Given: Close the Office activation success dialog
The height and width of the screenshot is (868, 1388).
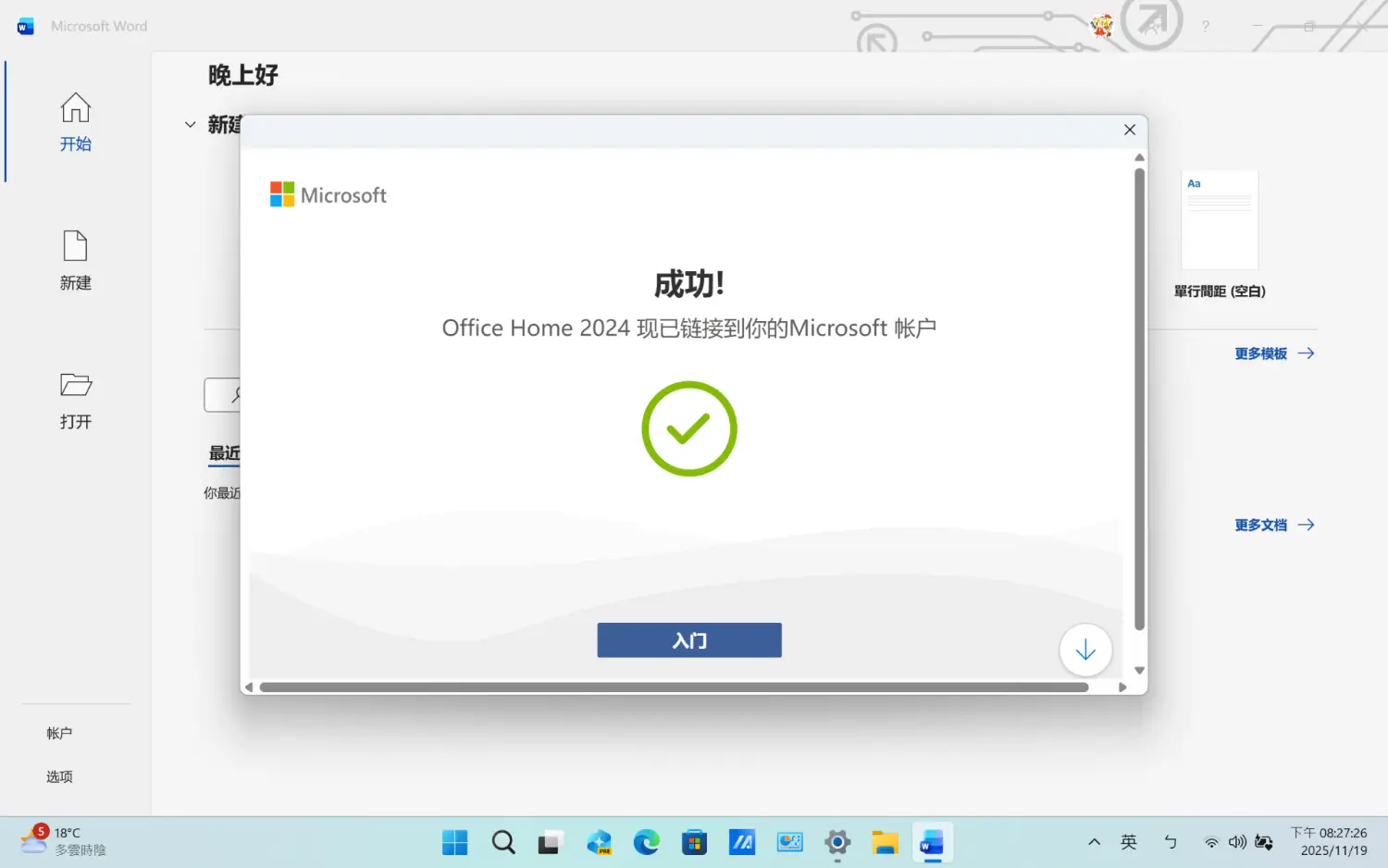Looking at the screenshot, I should point(1129,130).
